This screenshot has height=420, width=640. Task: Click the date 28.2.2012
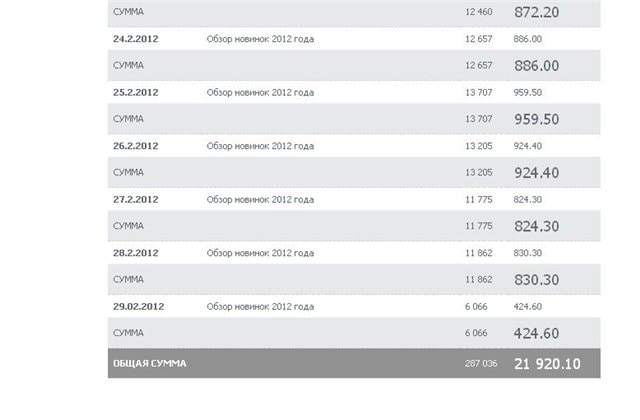click(x=136, y=254)
